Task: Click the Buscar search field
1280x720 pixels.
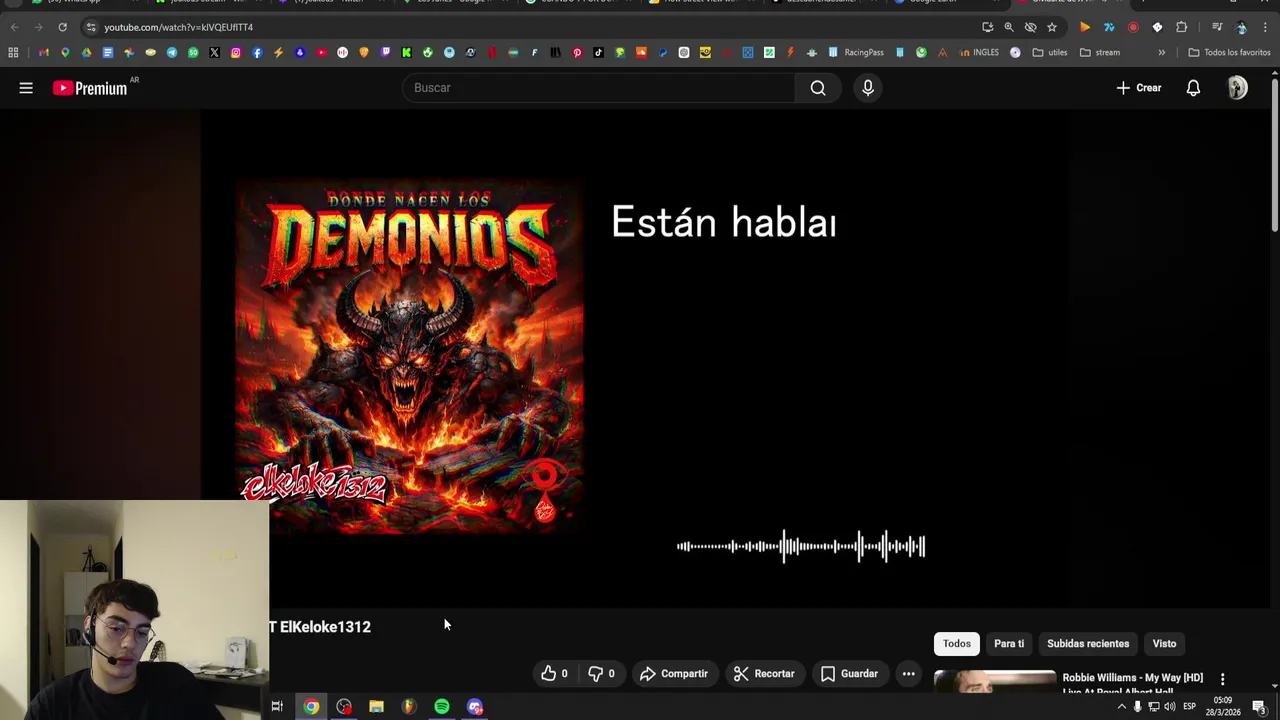Action: click(x=598, y=88)
